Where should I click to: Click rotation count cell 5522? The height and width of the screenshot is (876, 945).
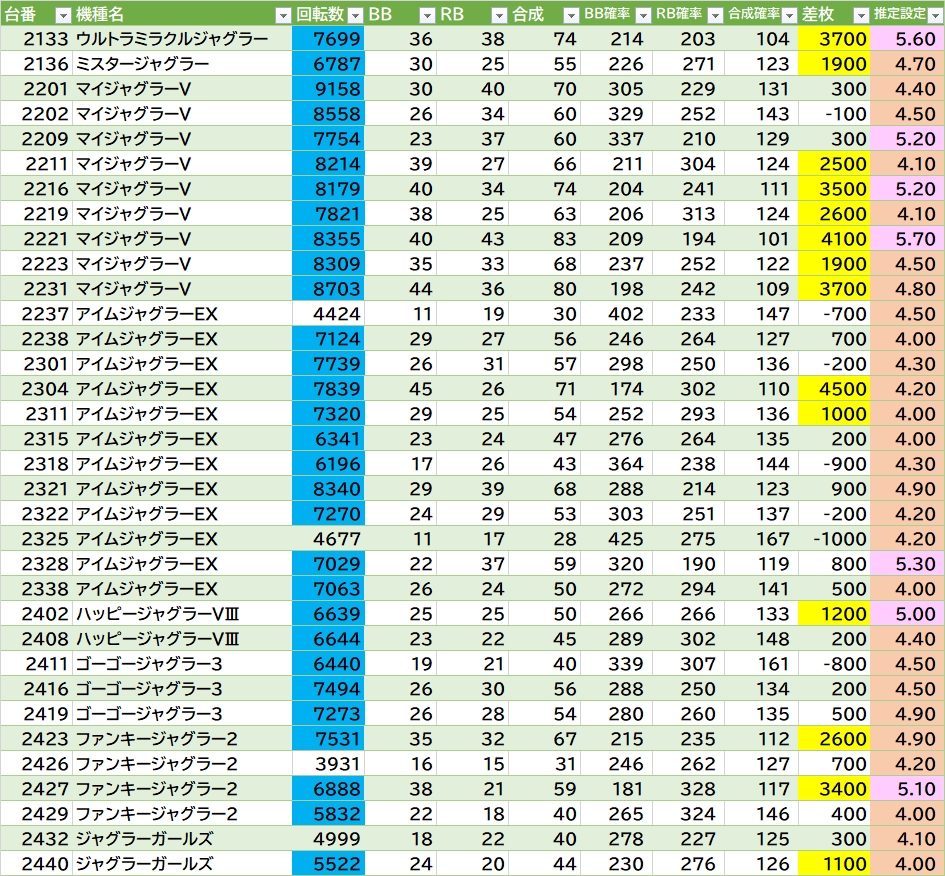(x=328, y=864)
